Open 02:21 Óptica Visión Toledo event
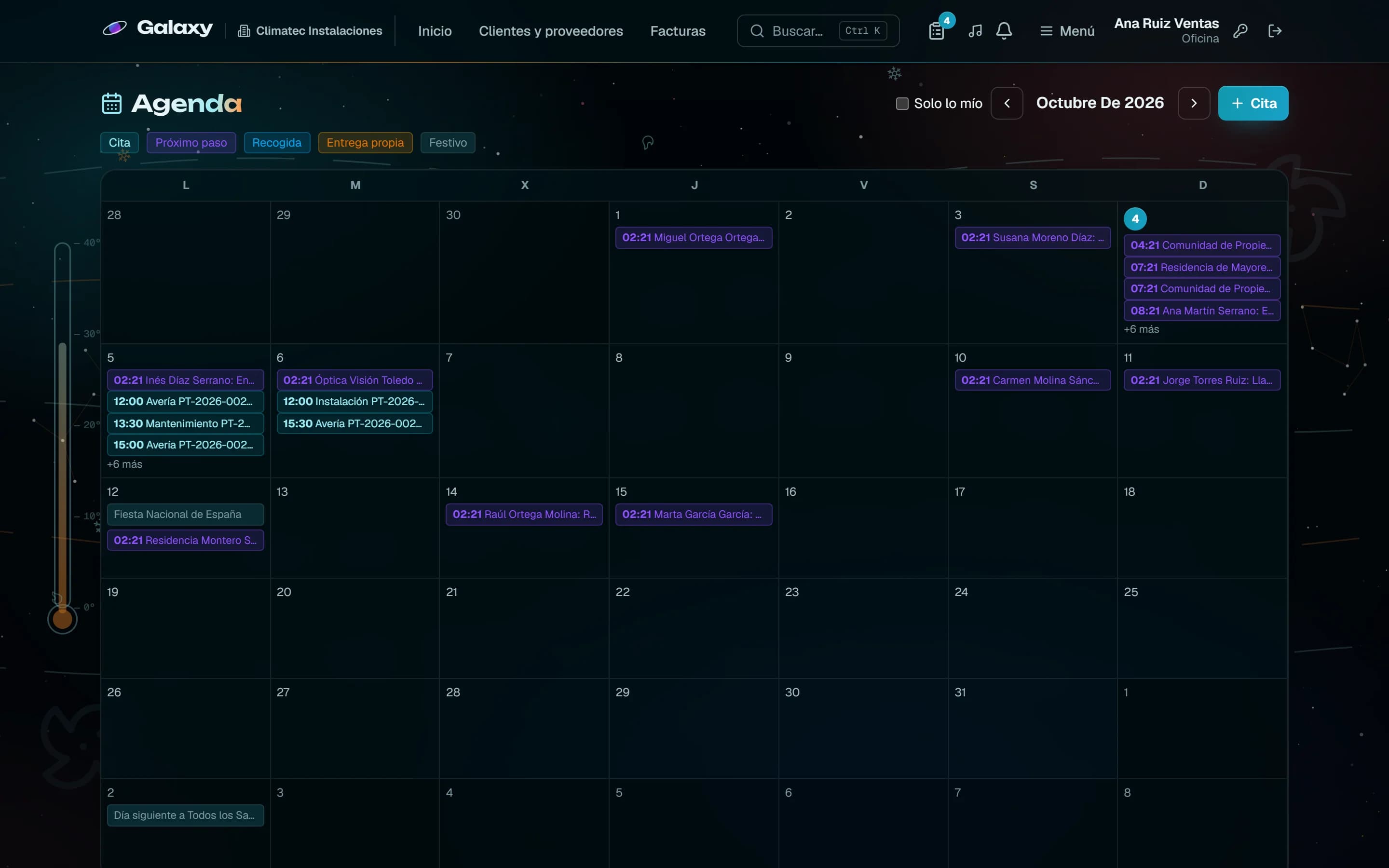The image size is (1389, 868). tap(354, 380)
